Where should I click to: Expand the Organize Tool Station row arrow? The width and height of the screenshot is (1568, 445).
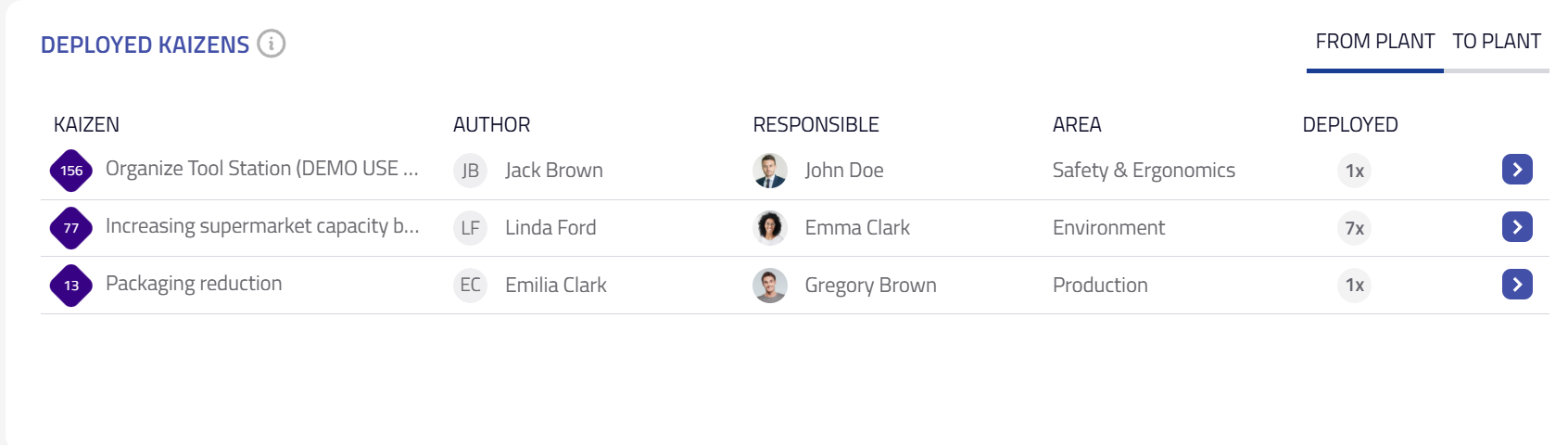tap(1517, 170)
